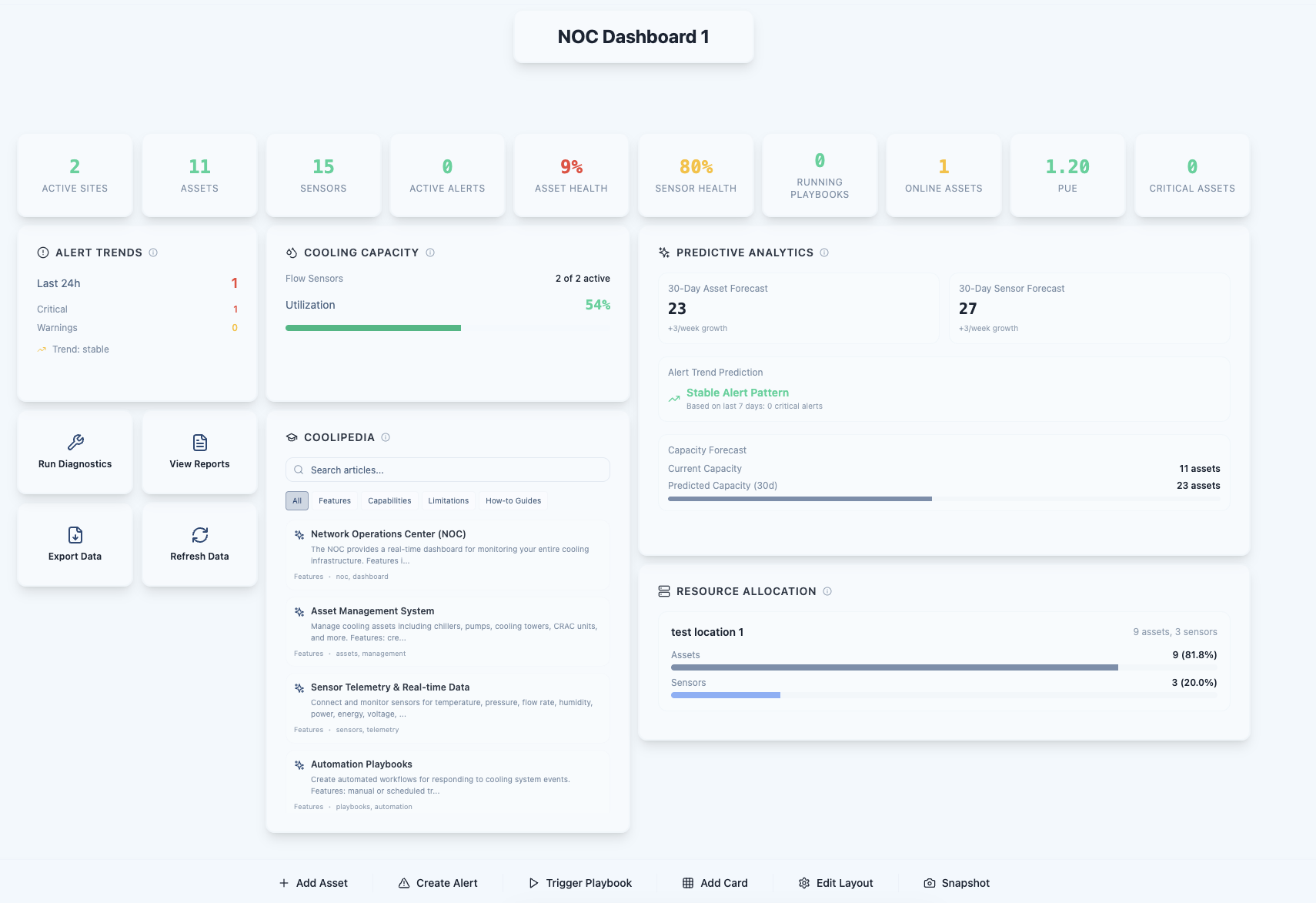Click the Refresh Data label

coord(200,557)
